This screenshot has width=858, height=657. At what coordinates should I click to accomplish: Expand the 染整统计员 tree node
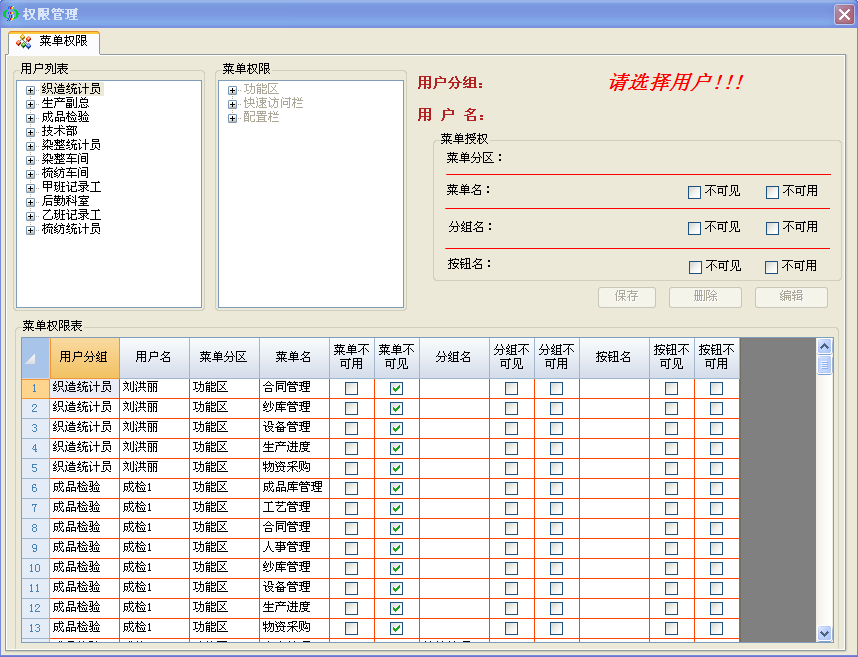31,146
